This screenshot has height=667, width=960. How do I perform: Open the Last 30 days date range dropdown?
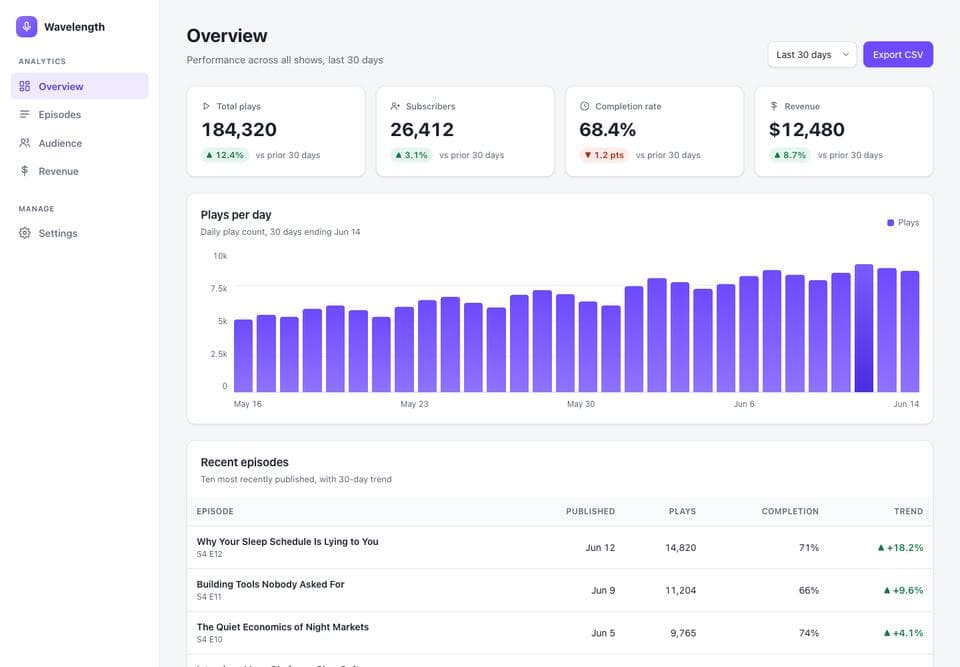tap(812, 55)
